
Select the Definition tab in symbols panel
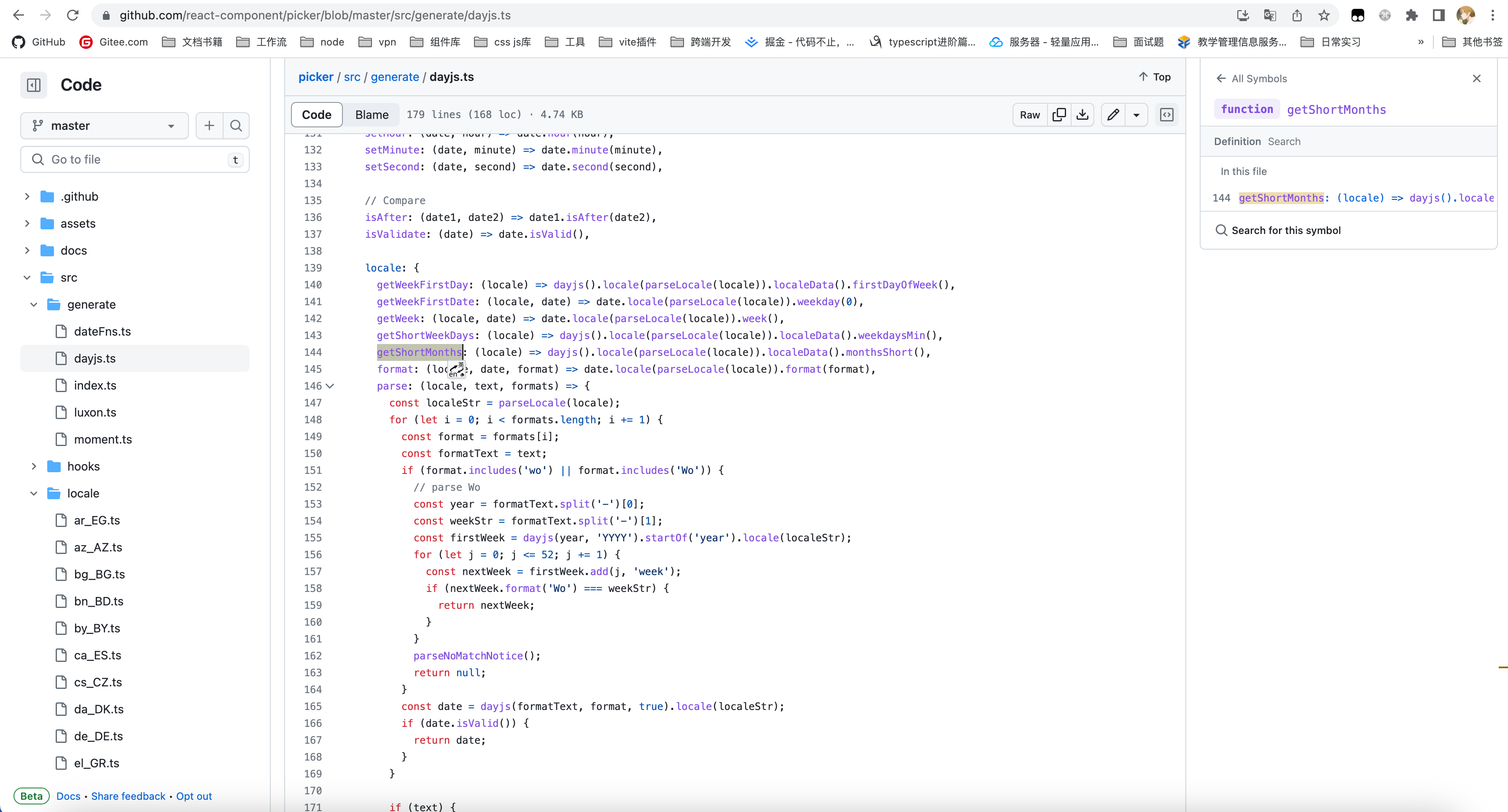pos(1236,141)
